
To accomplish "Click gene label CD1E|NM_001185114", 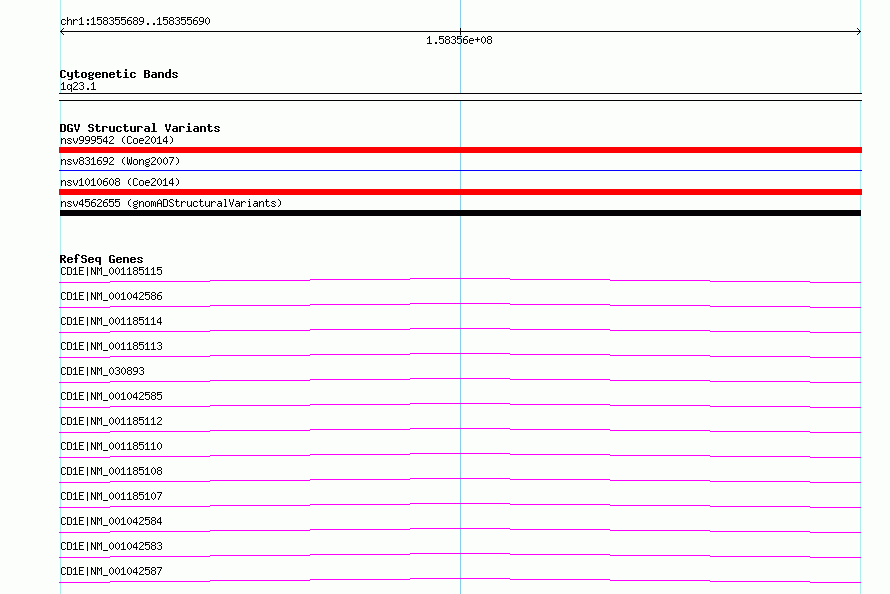I will [111, 321].
